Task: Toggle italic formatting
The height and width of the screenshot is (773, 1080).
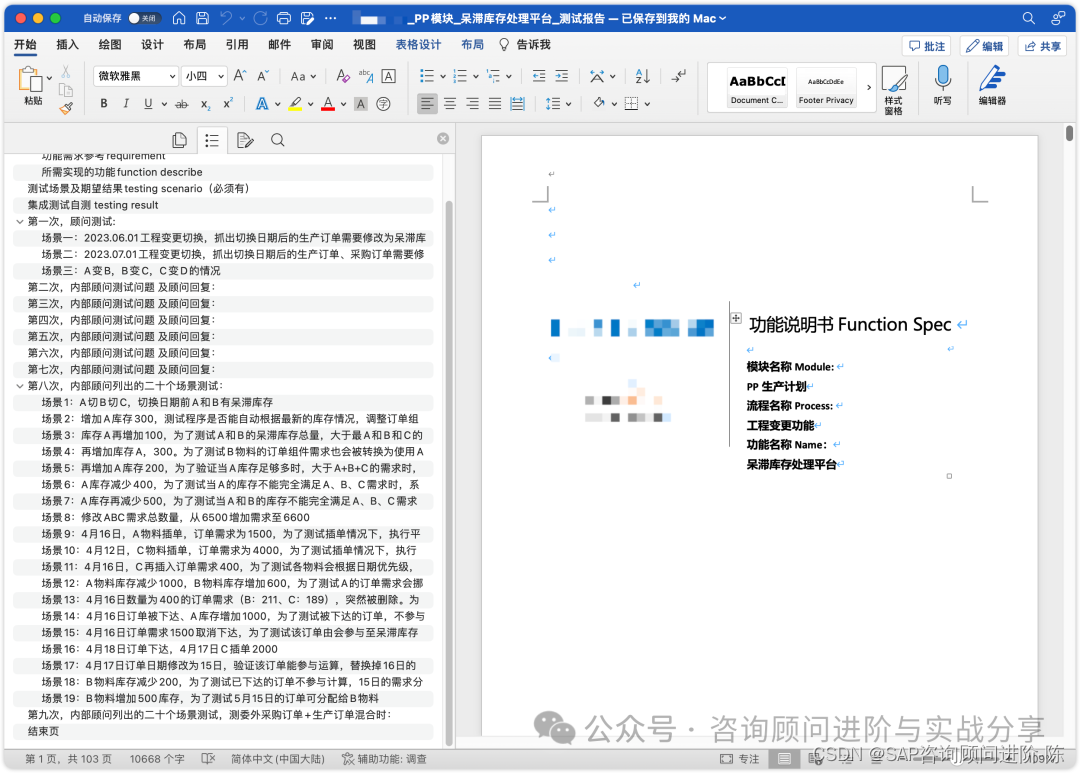Action: point(125,104)
